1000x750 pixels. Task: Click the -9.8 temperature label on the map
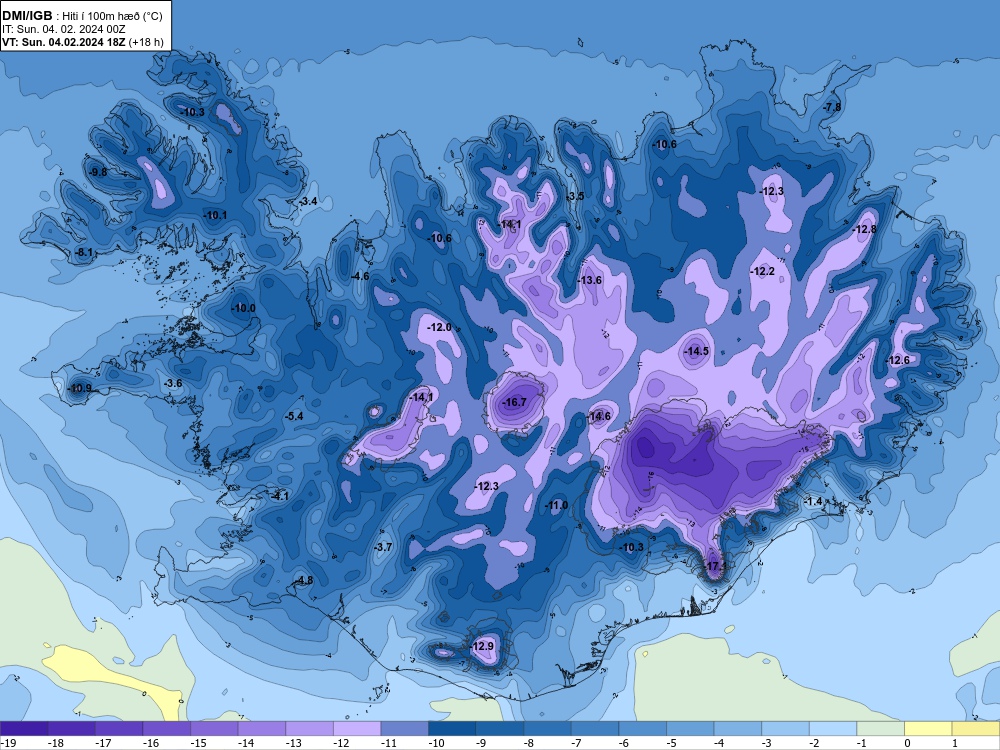pos(98,172)
